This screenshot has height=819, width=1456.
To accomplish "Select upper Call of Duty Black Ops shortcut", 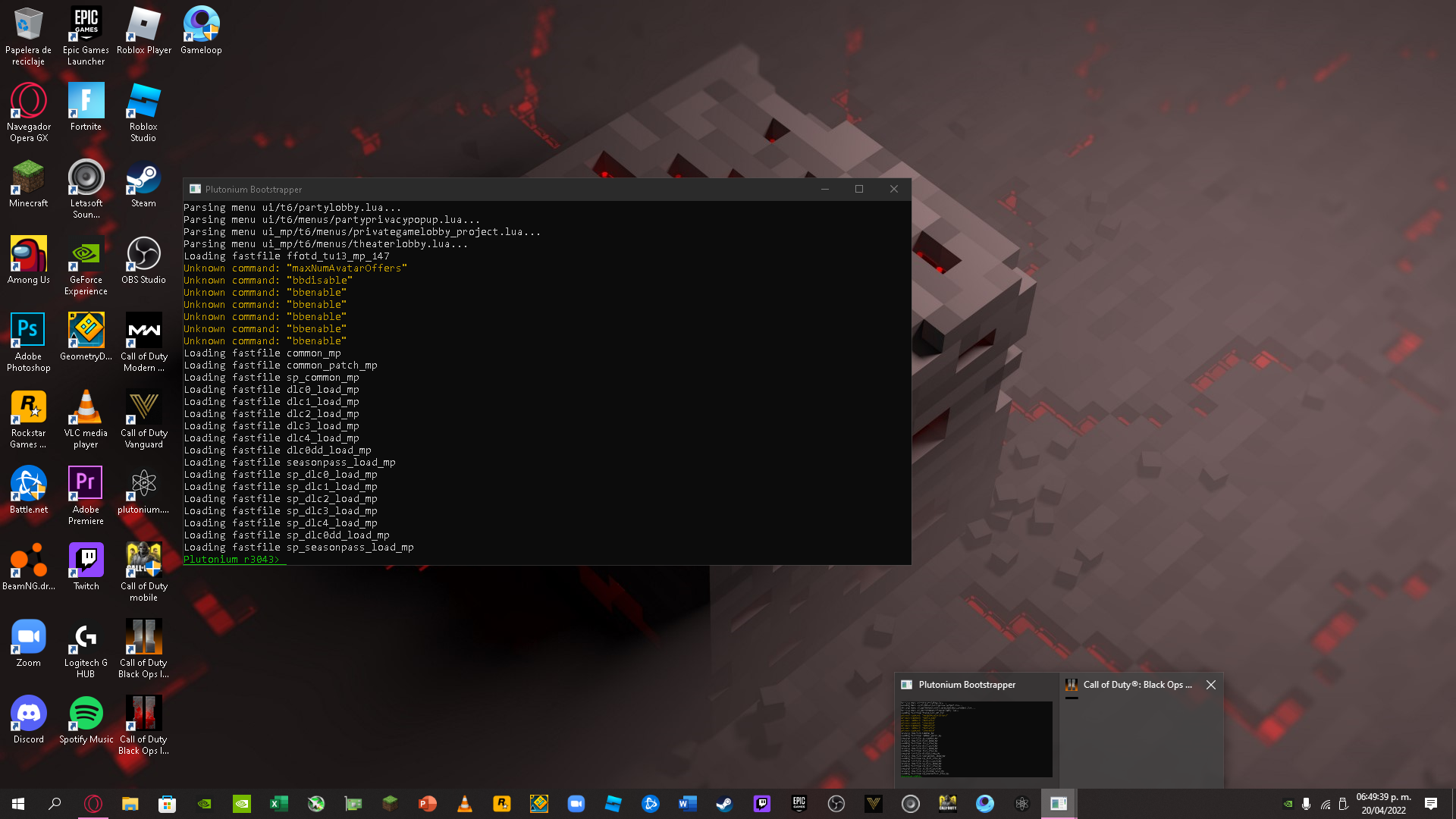I will [x=143, y=648].
